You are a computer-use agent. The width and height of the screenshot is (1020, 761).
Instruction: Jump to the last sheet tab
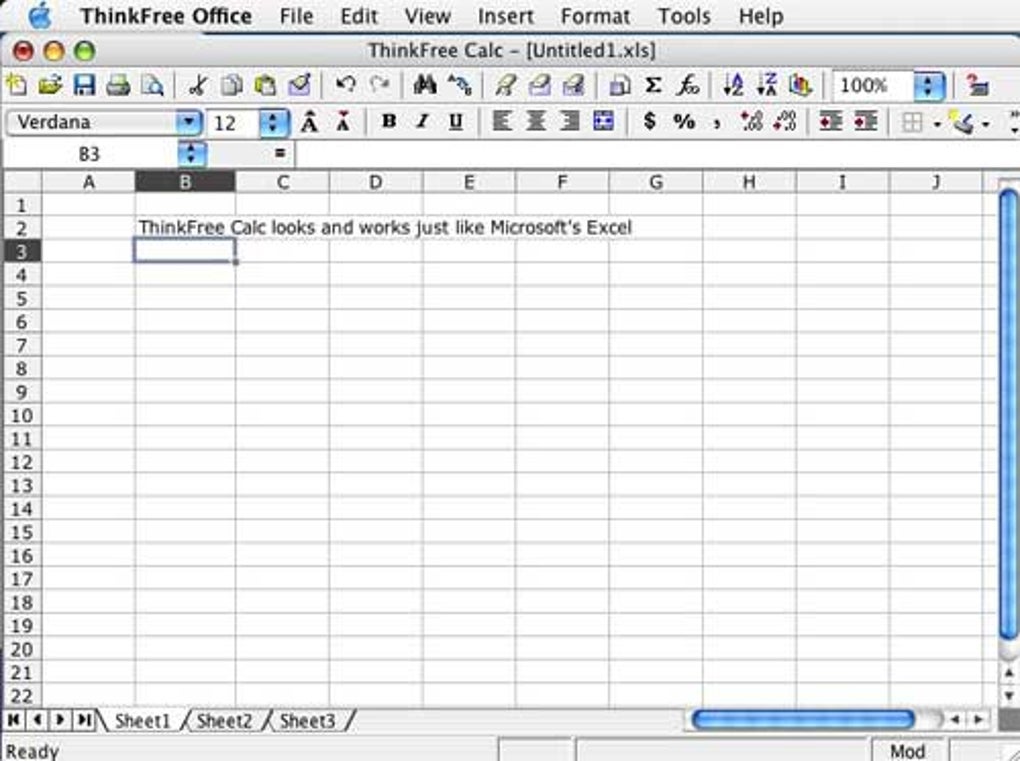point(84,719)
